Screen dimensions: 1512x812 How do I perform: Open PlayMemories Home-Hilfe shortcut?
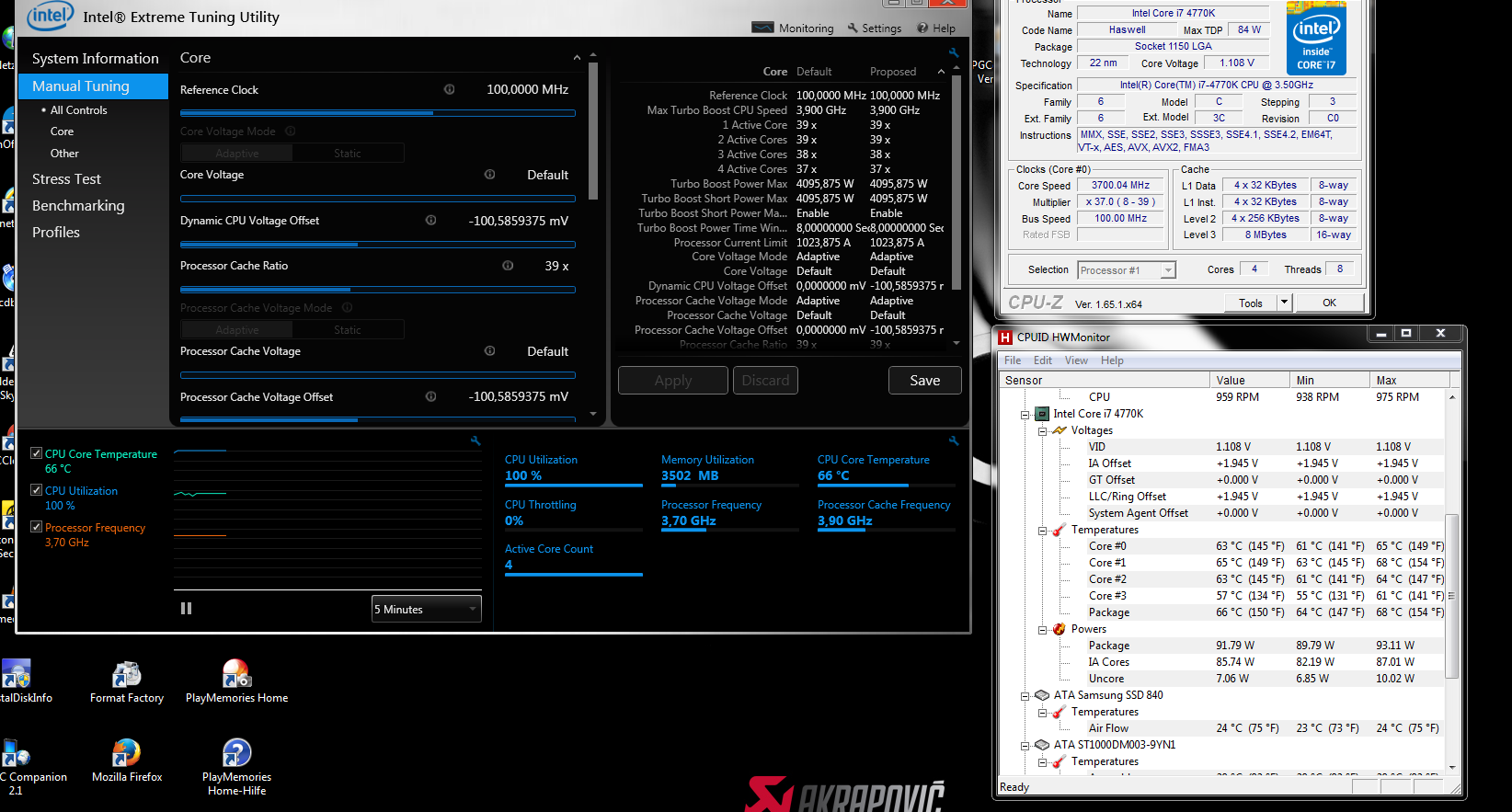(237, 768)
